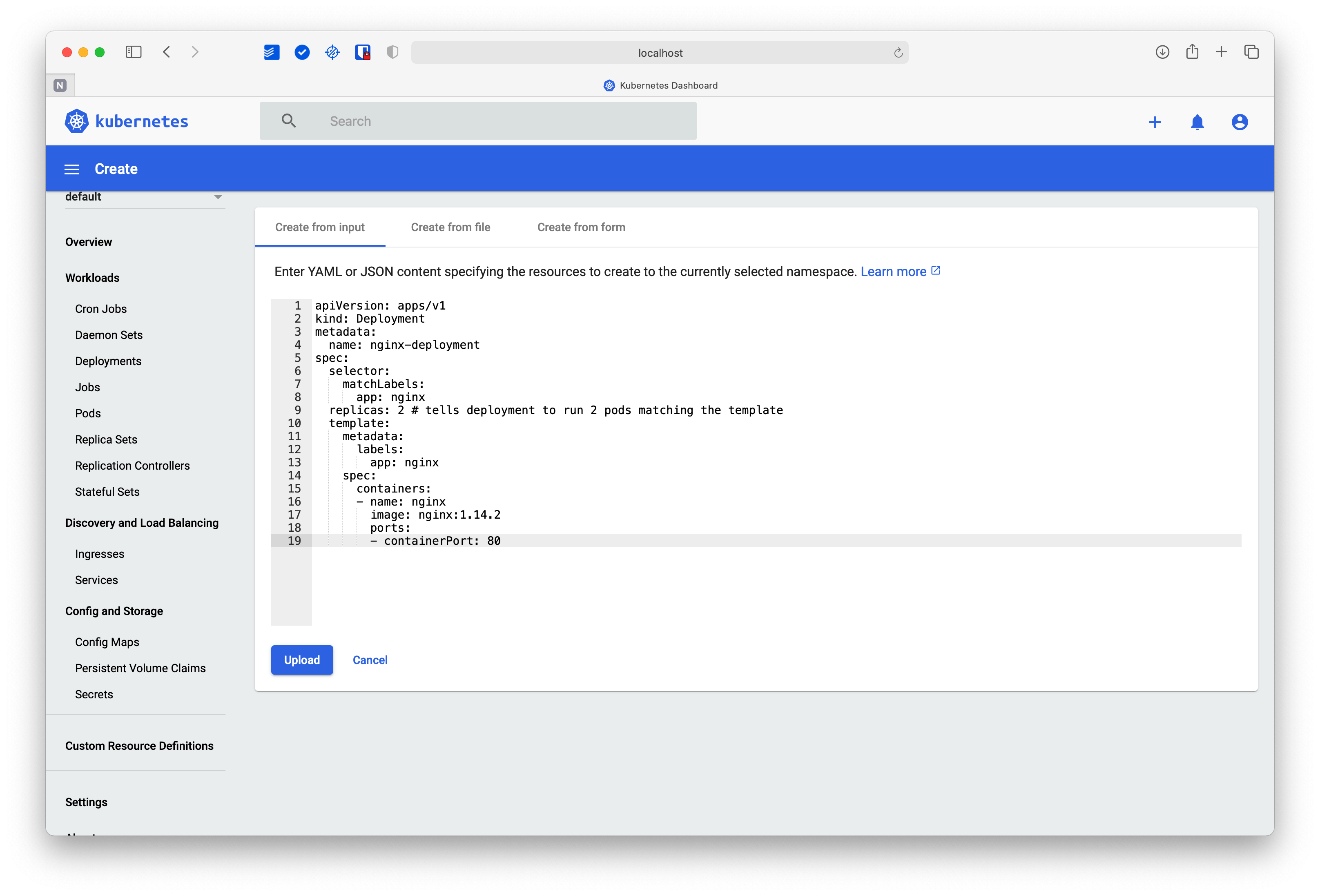Screen dimensions: 1320x896
Task: Open Settings in the sidebar
Action: point(86,802)
